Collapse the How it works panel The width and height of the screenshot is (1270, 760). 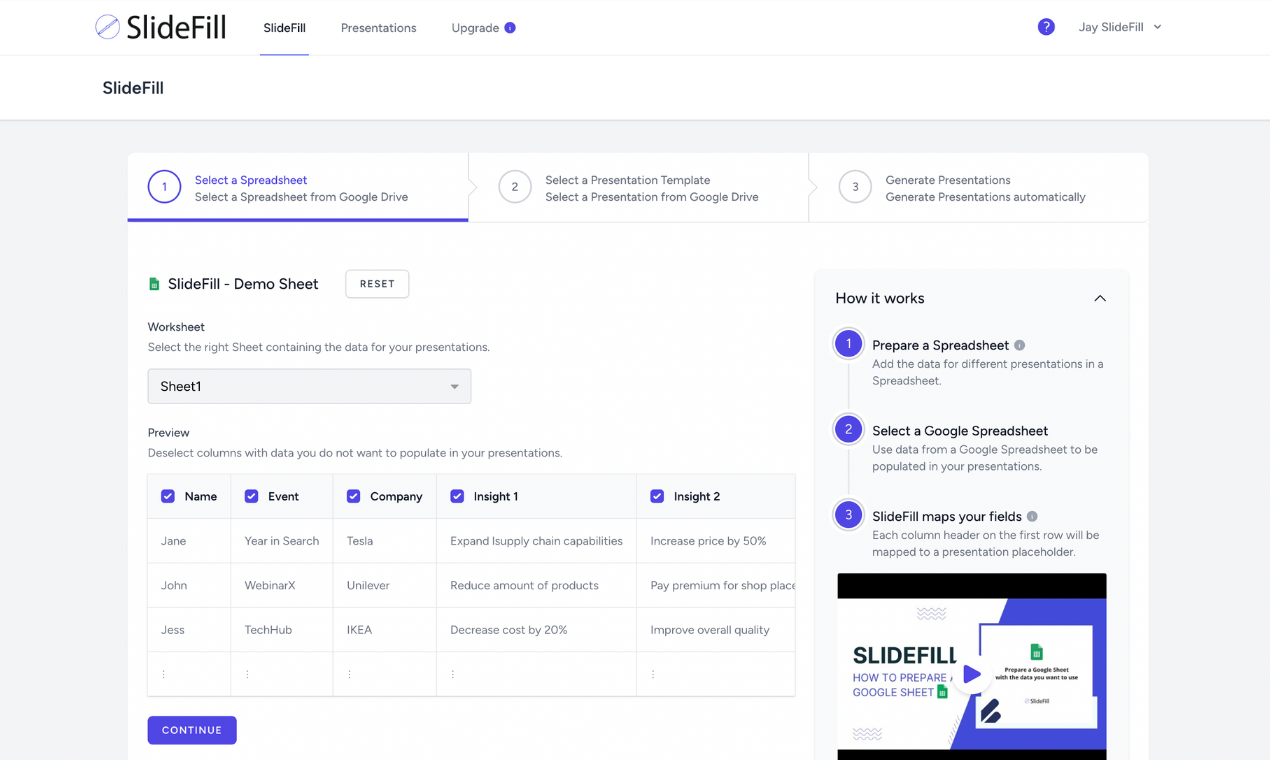pos(1100,298)
